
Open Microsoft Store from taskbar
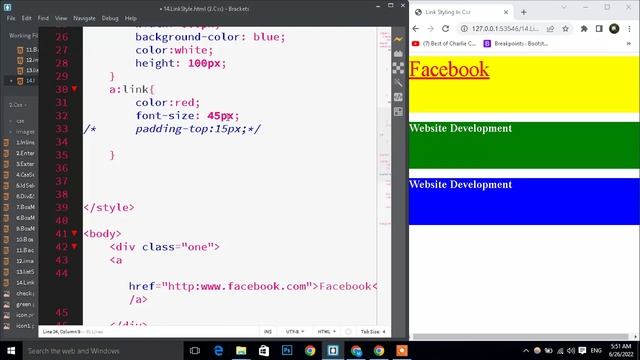[x=264, y=351]
